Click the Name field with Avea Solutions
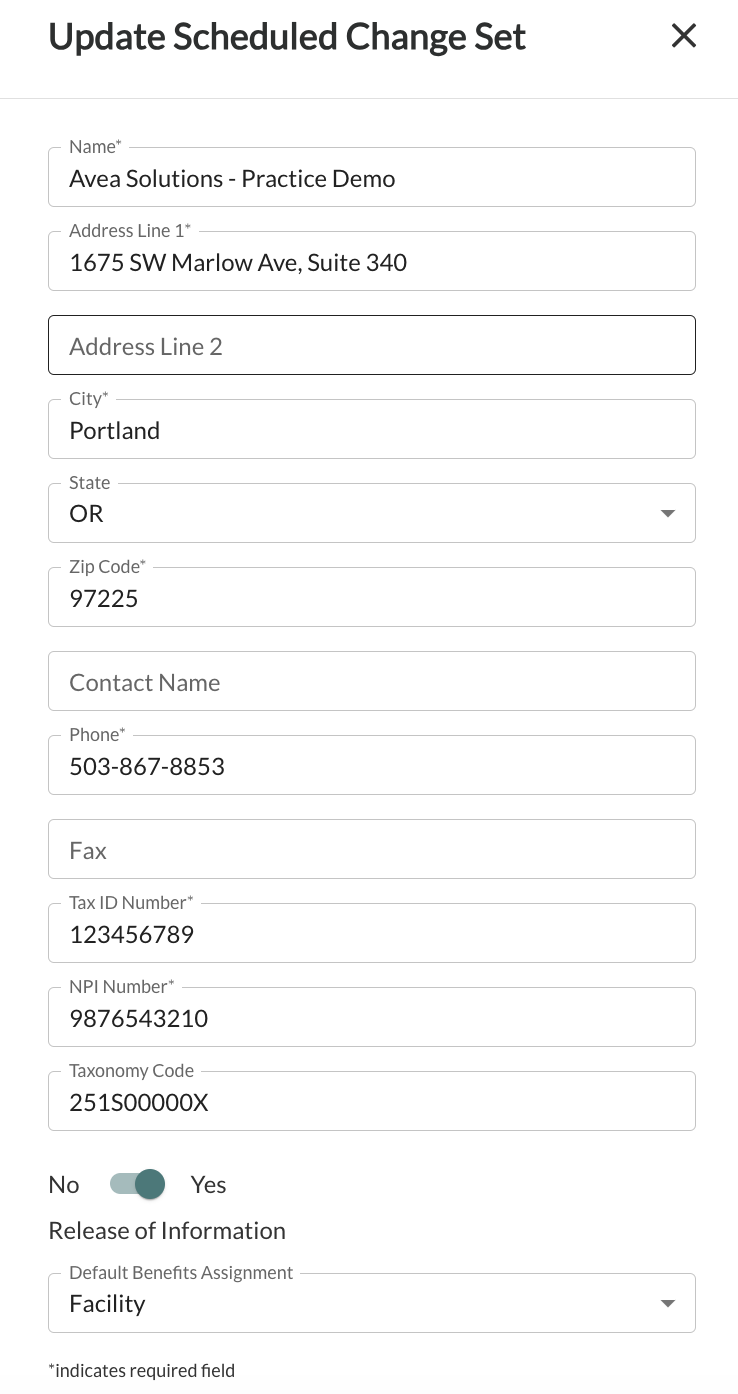Image resolution: width=738 pixels, height=1394 pixels. pyautogui.click(x=372, y=178)
